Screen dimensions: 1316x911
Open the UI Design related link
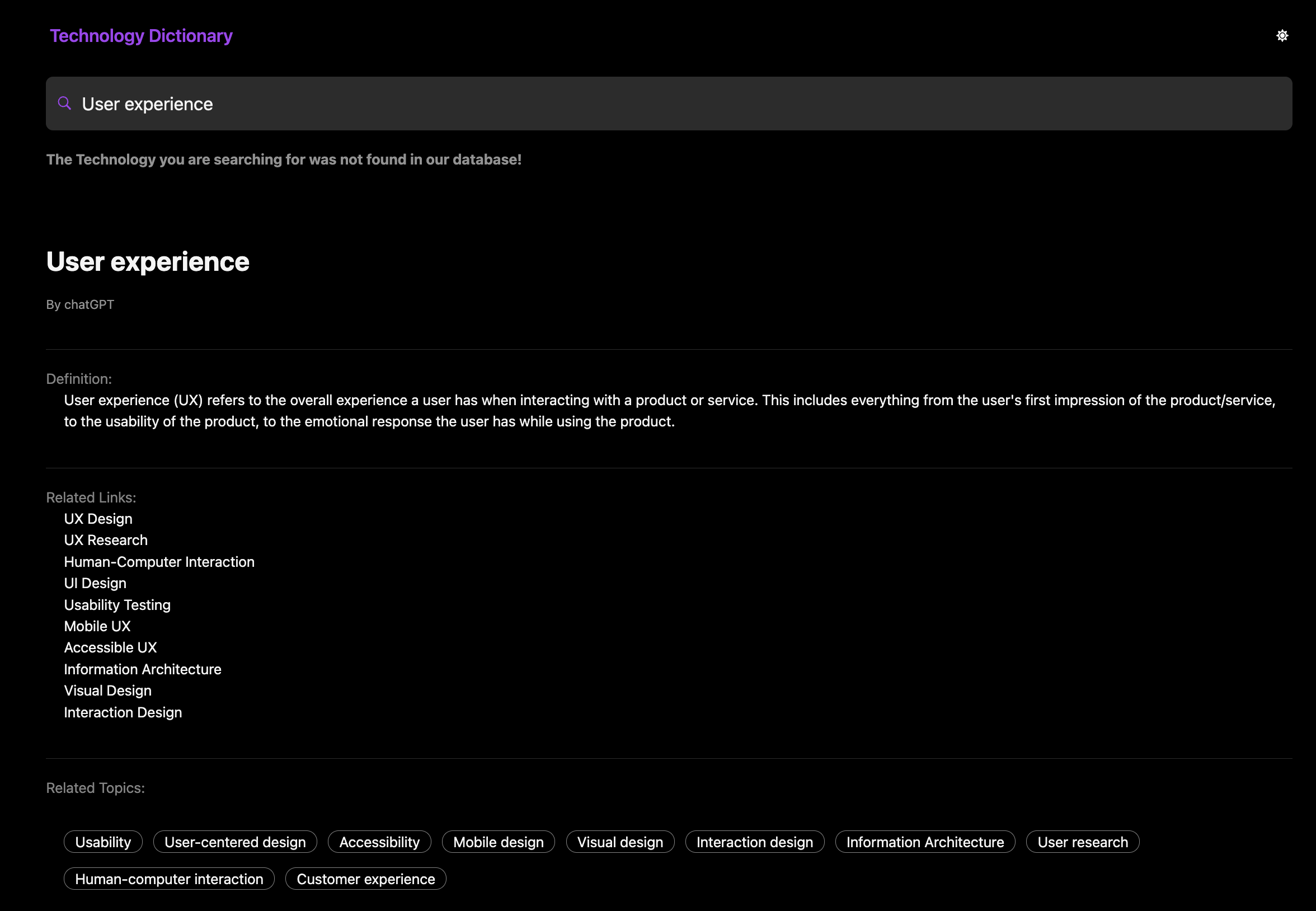point(95,583)
